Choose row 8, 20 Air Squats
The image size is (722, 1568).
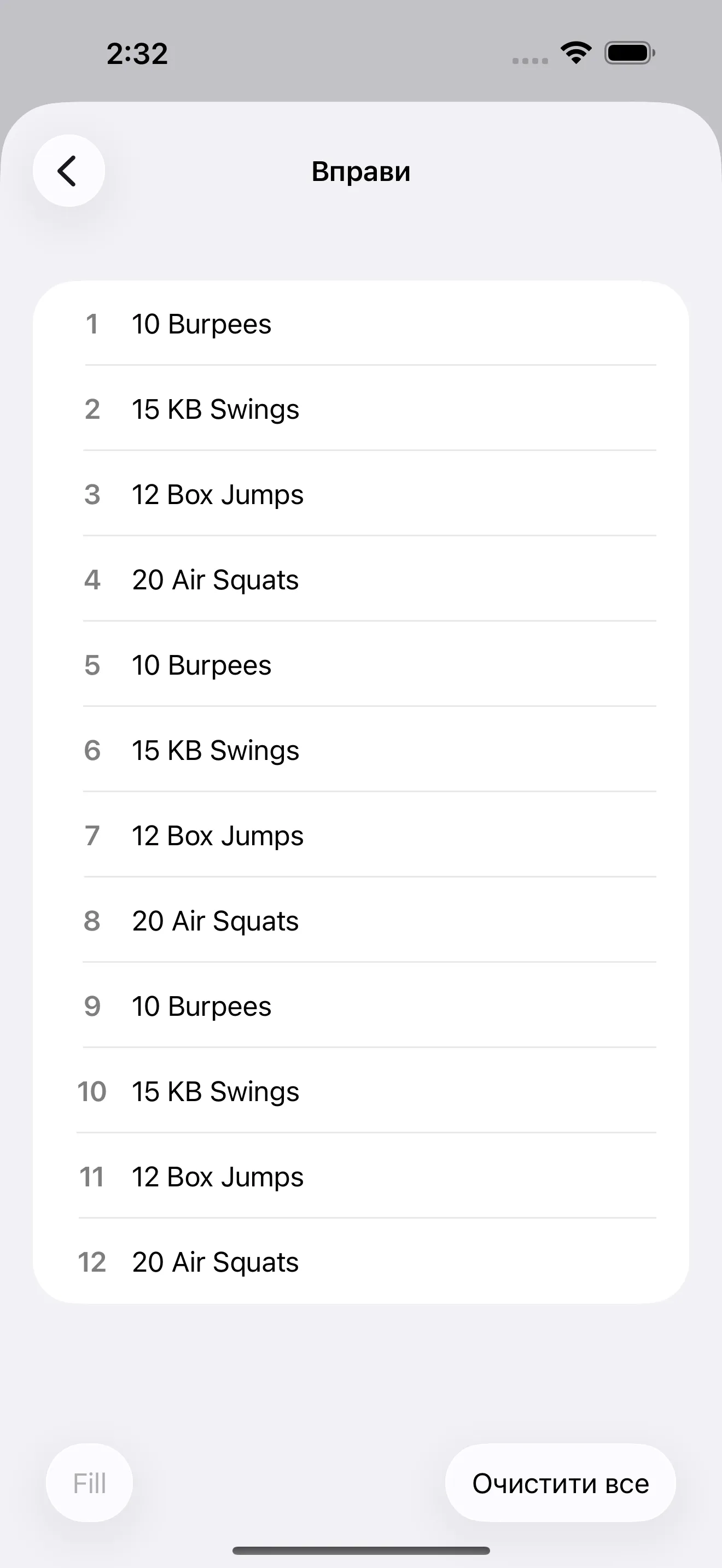[360, 920]
